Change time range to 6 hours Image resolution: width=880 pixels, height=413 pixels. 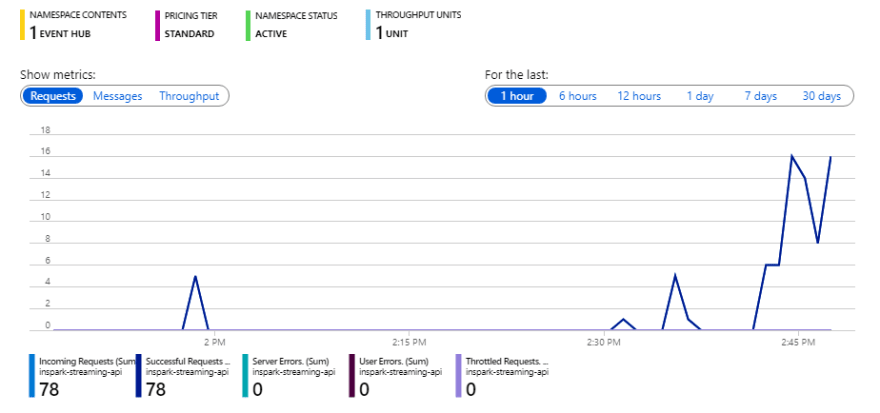pos(578,96)
